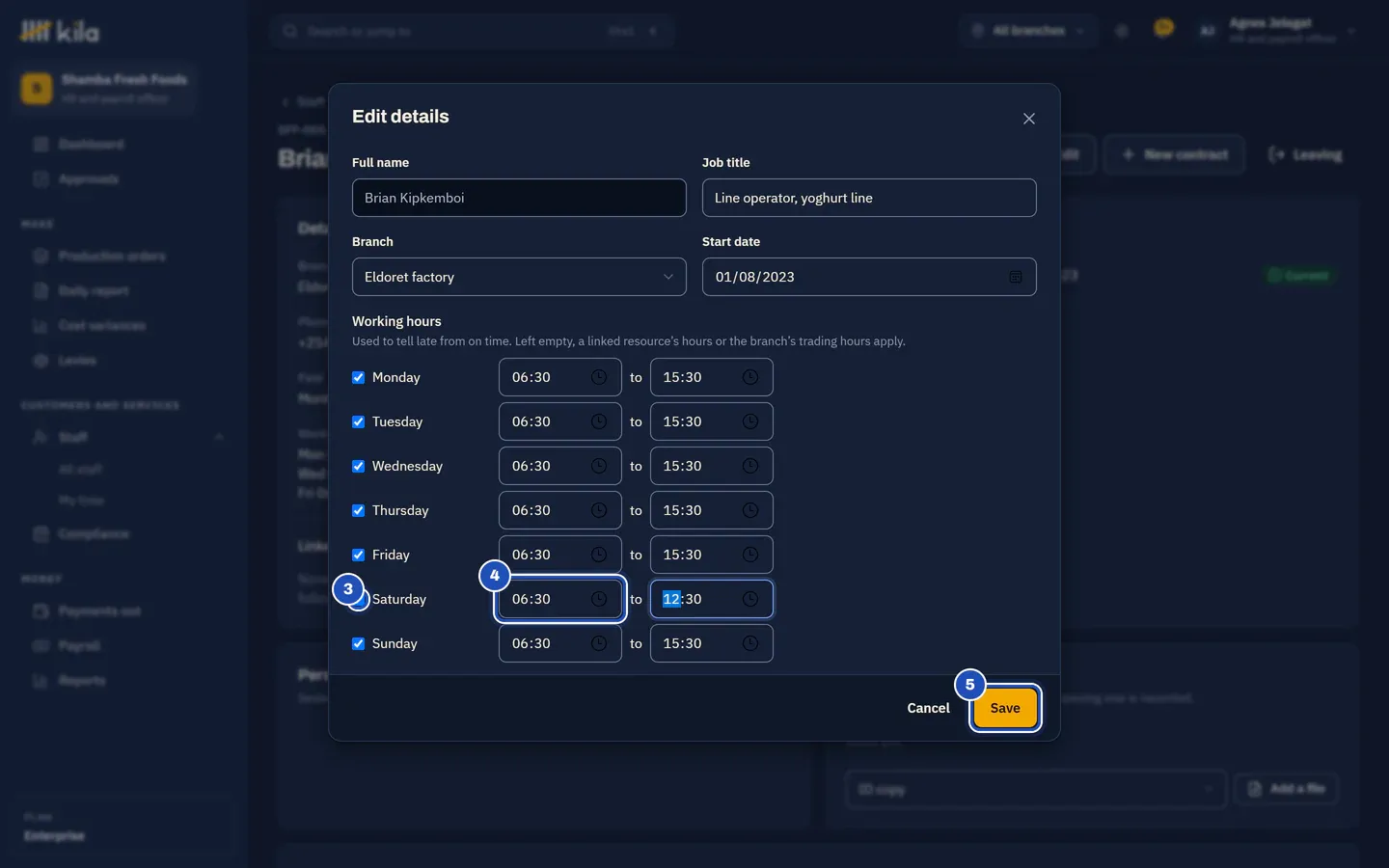Edit the Job title field
Viewport: 1389px width, 868px height.
coord(869,198)
